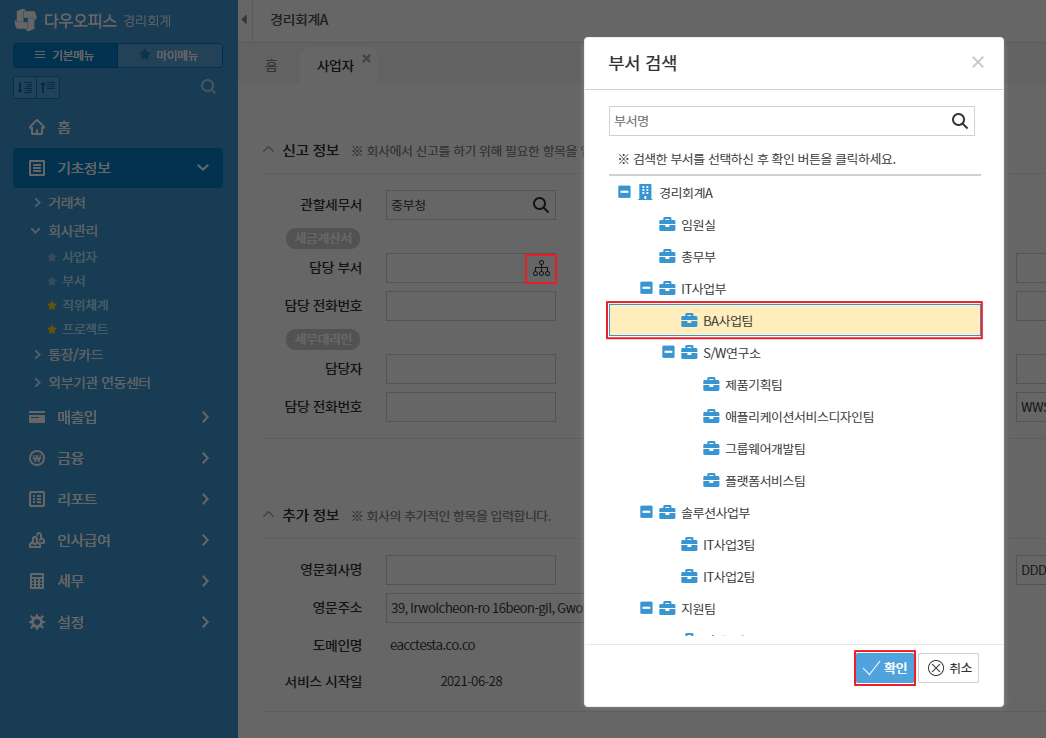The image size is (1046, 738).
Task: Collapse the 솔루션사업부 tree node
Action: point(645,512)
